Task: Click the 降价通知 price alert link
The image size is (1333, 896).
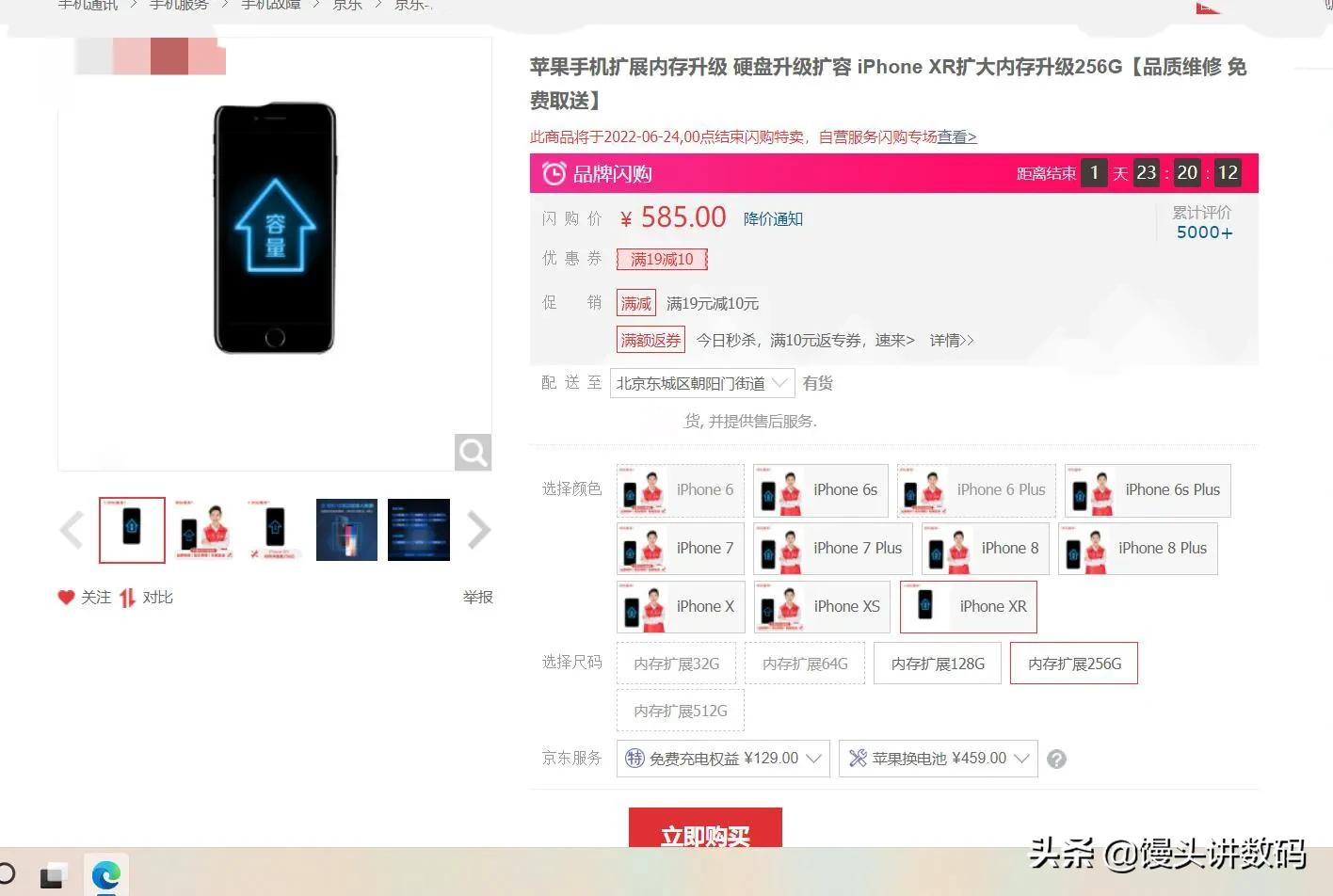Action: pos(773,219)
